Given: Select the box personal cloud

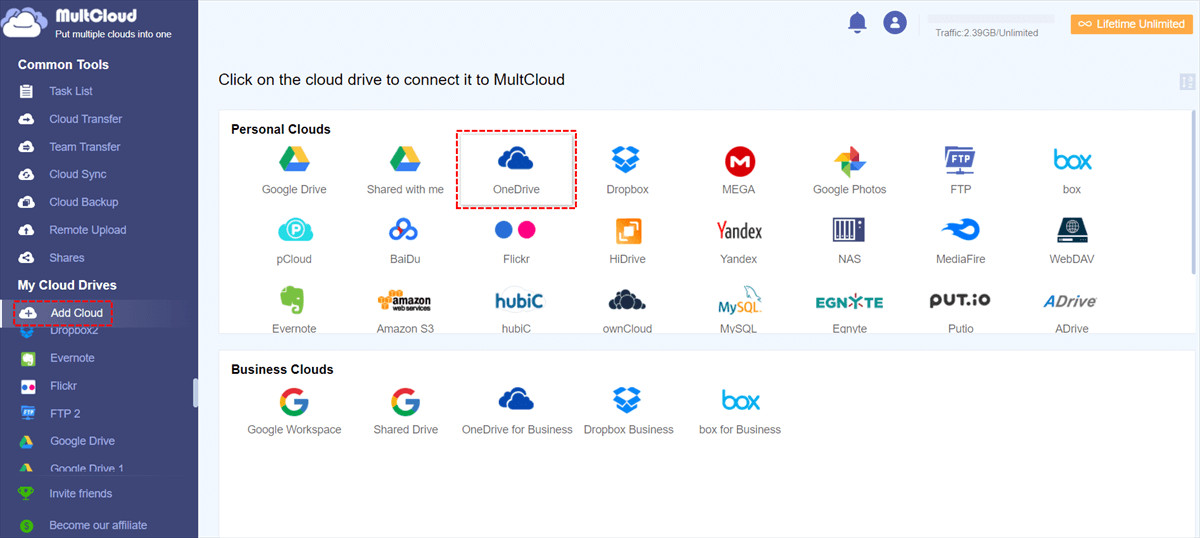Looking at the screenshot, I should click(x=1072, y=170).
